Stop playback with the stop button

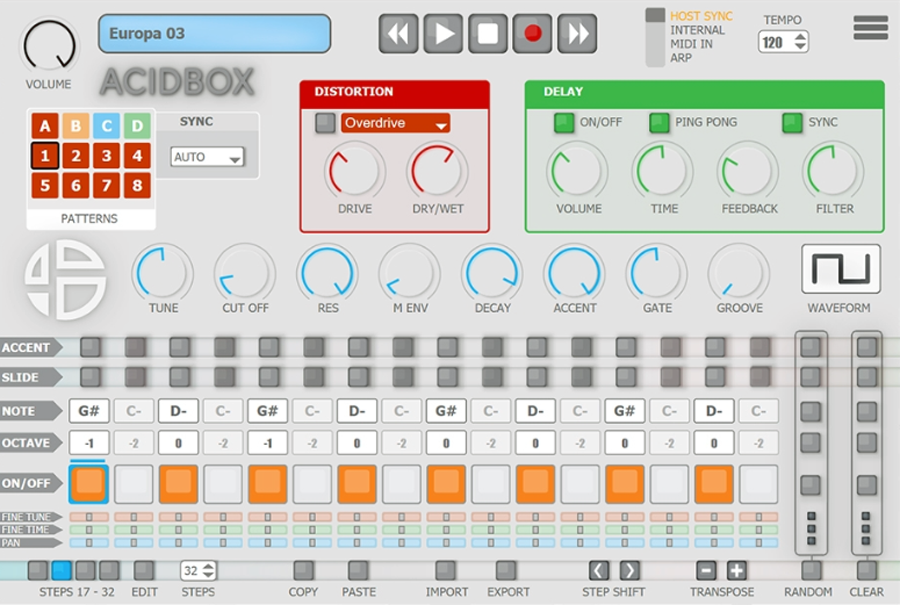point(488,33)
